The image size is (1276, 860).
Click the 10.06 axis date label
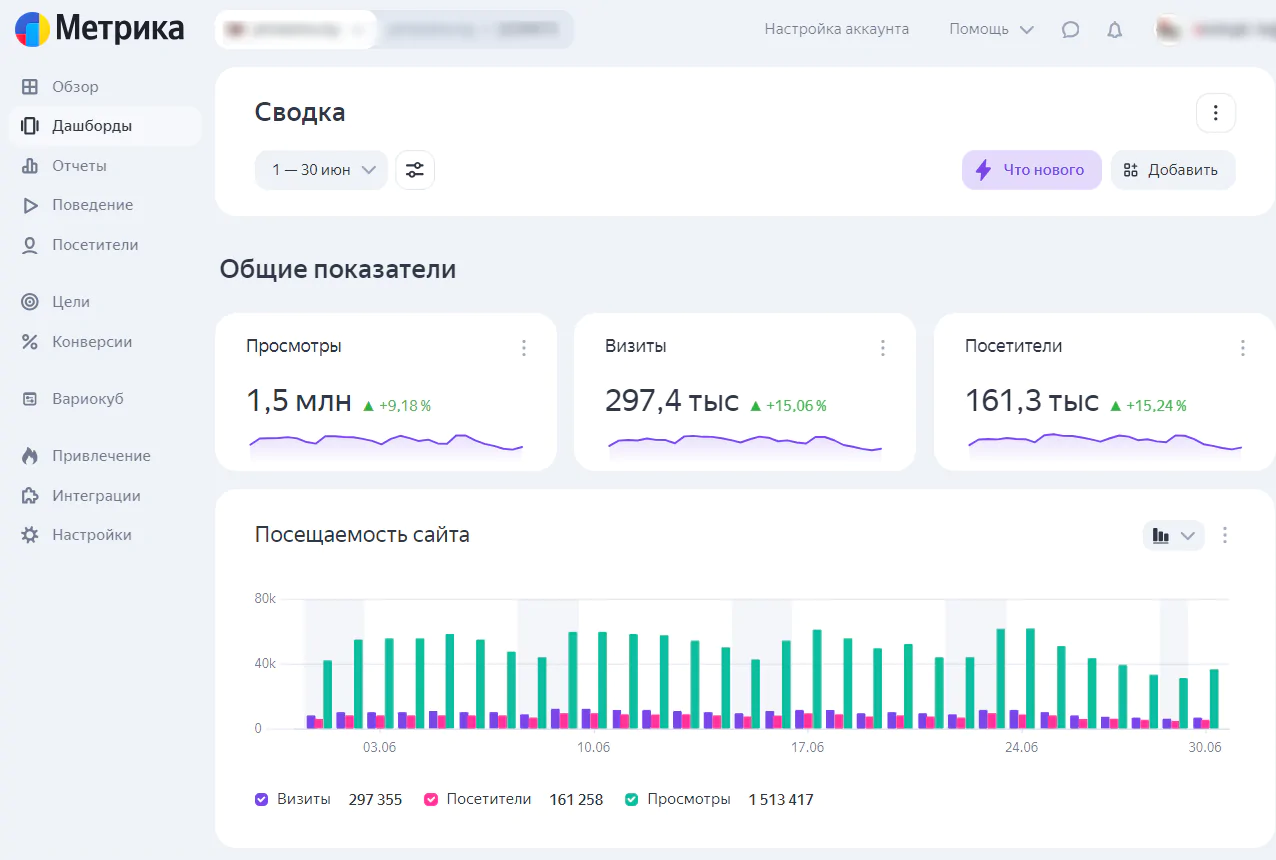click(594, 748)
